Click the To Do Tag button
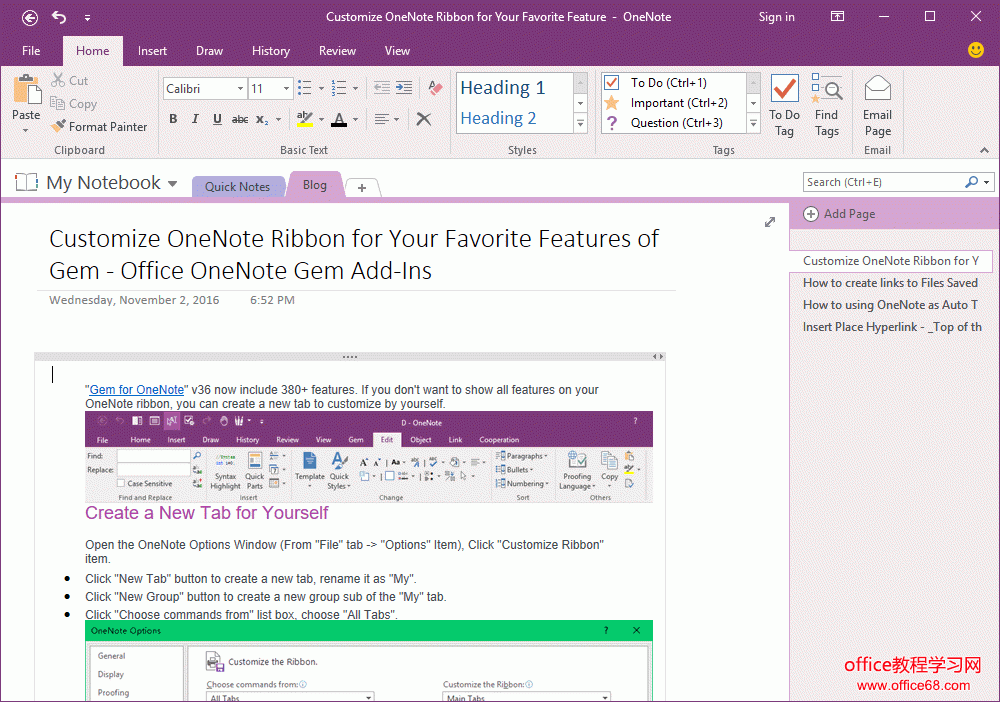 (x=784, y=106)
